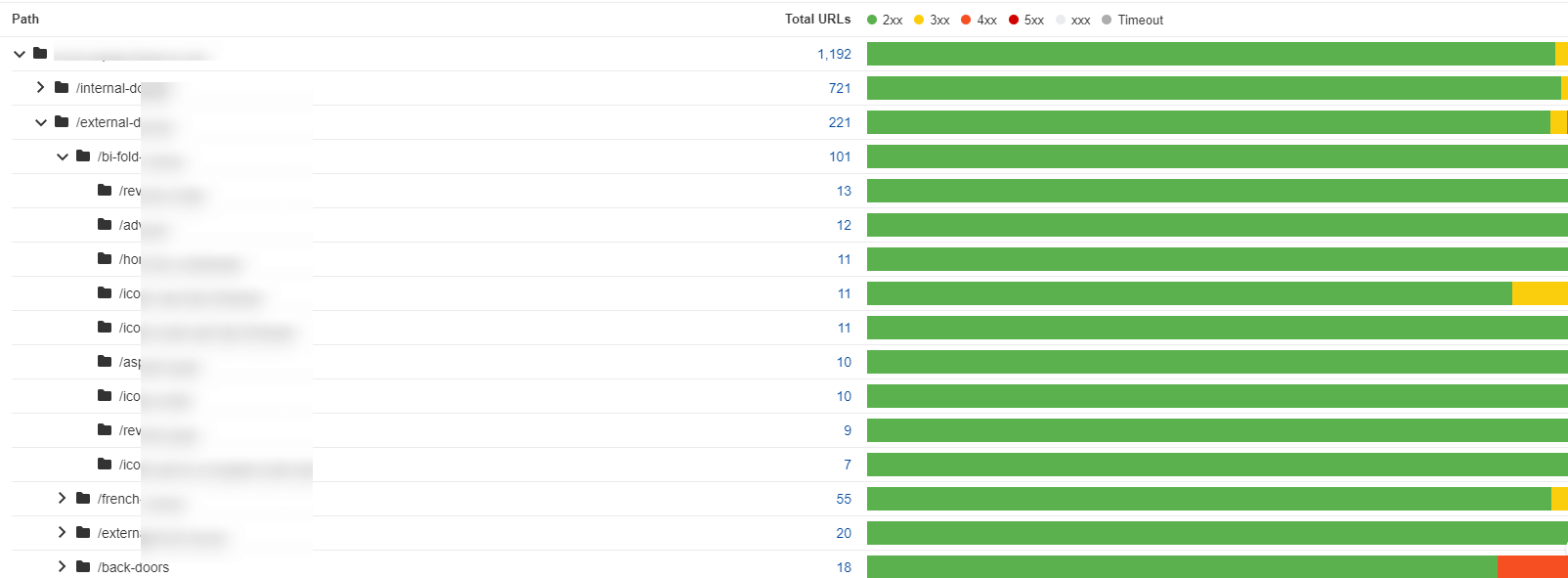
Task: Click the yellow 3xx segment in the 11-URL row
Action: [x=1540, y=293]
